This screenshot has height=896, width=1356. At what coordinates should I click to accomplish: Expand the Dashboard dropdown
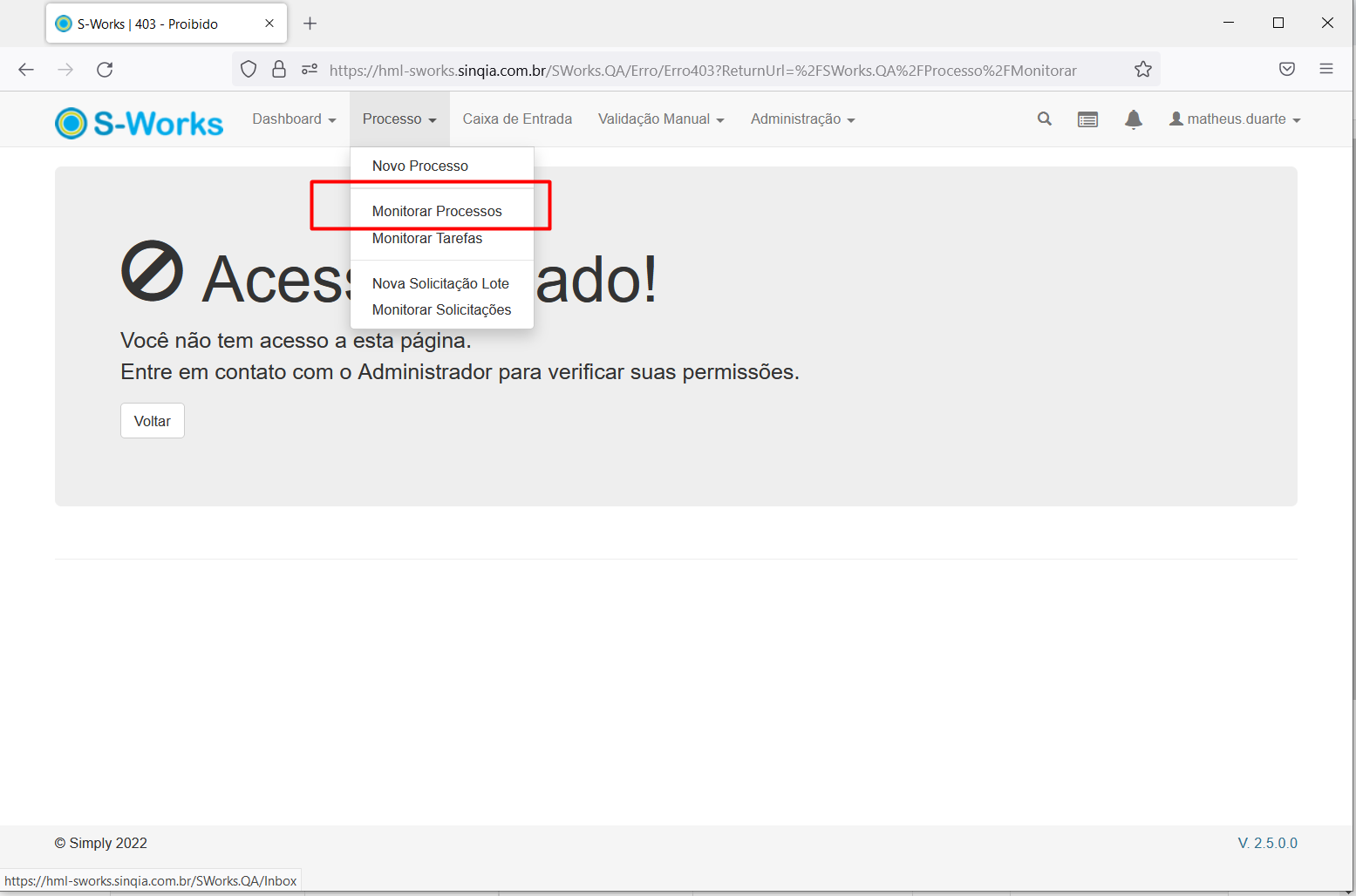[x=294, y=119]
